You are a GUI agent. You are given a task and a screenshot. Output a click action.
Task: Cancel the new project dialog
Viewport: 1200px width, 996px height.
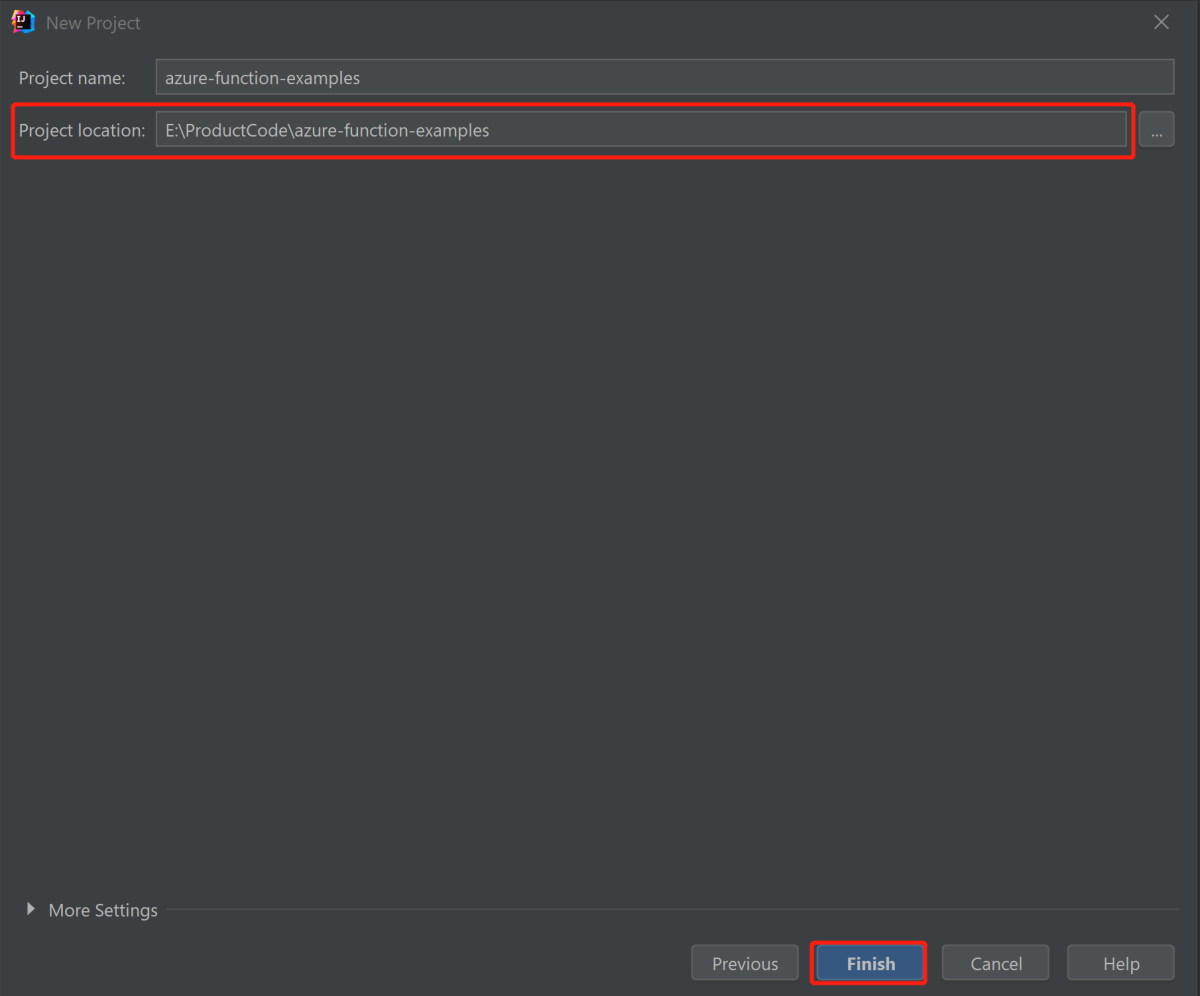point(995,962)
